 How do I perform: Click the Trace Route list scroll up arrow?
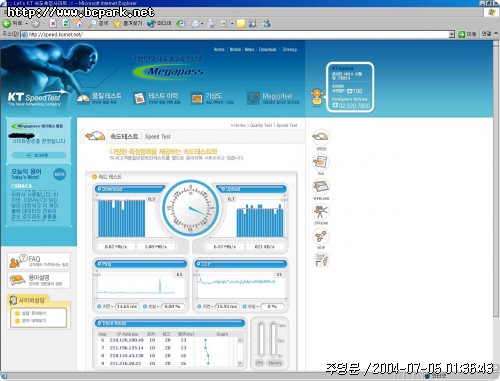click(240, 340)
